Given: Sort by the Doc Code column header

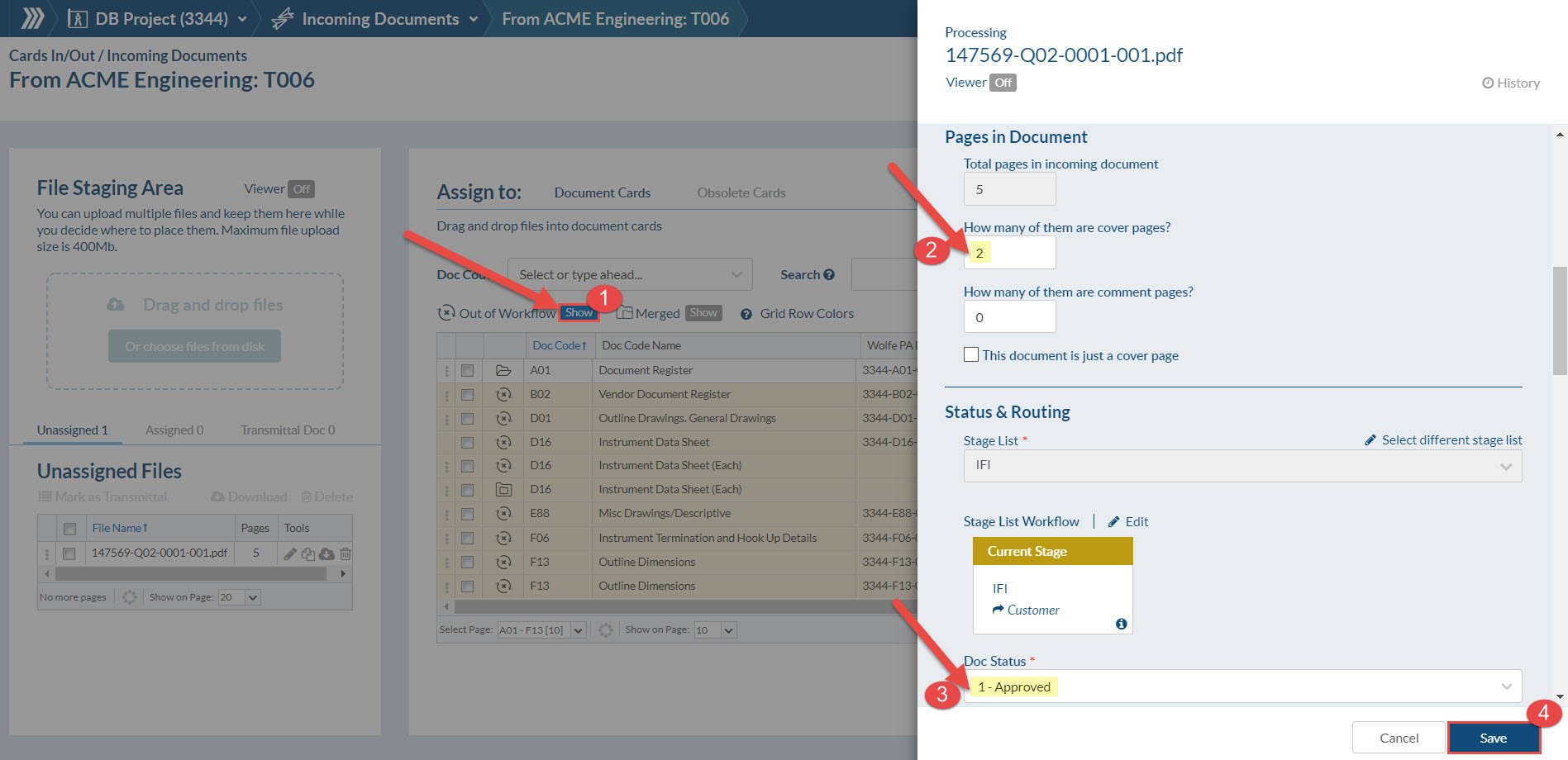Looking at the screenshot, I should coord(560,346).
